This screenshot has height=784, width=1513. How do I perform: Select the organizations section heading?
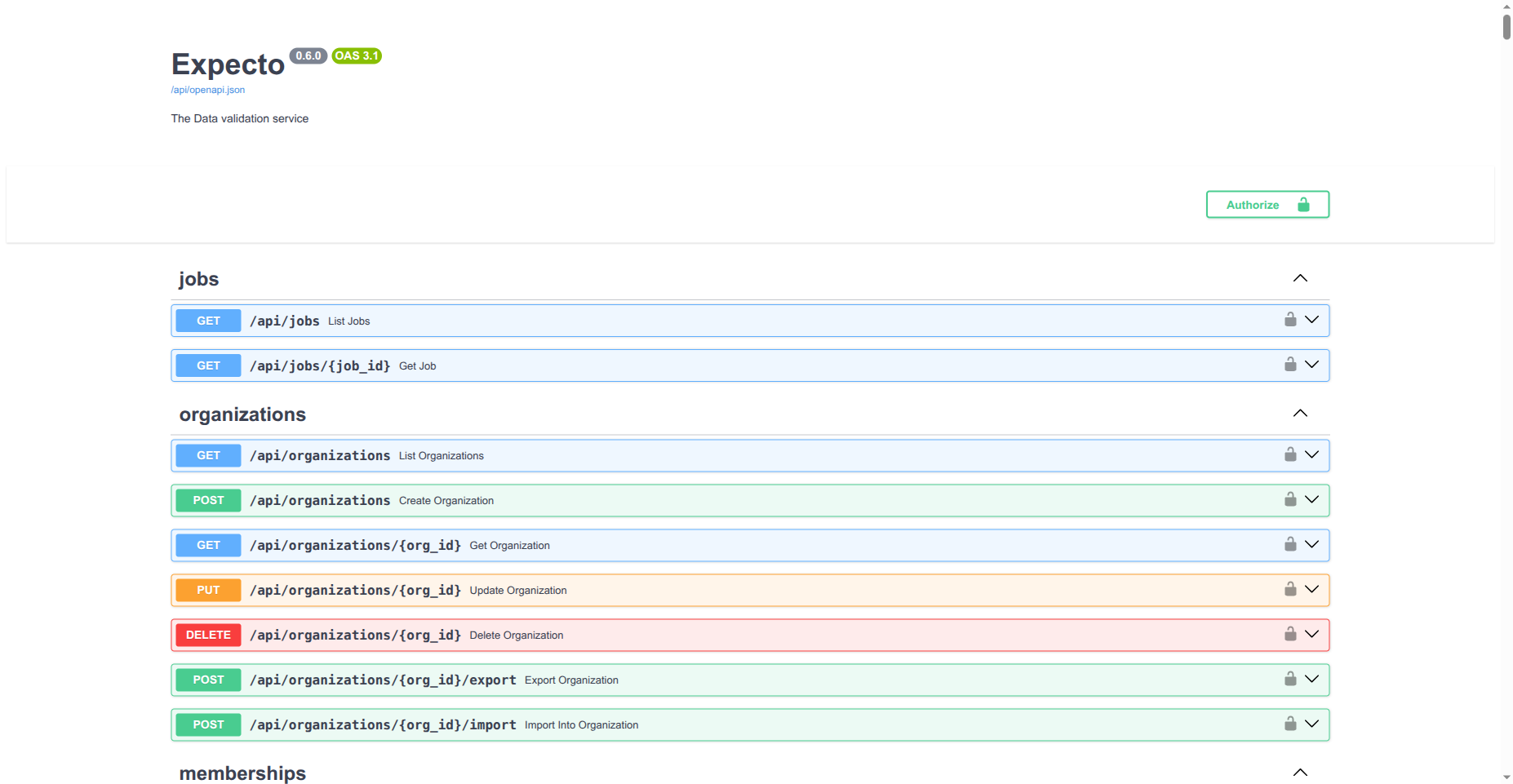click(x=242, y=414)
